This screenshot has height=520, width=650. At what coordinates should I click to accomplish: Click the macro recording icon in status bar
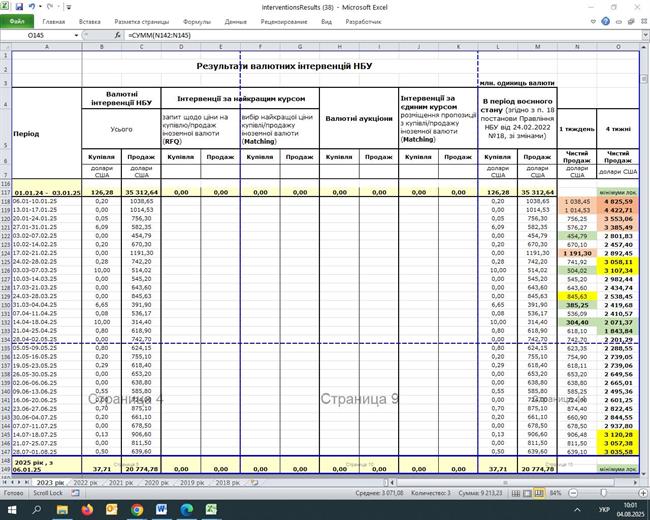coord(75,493)
